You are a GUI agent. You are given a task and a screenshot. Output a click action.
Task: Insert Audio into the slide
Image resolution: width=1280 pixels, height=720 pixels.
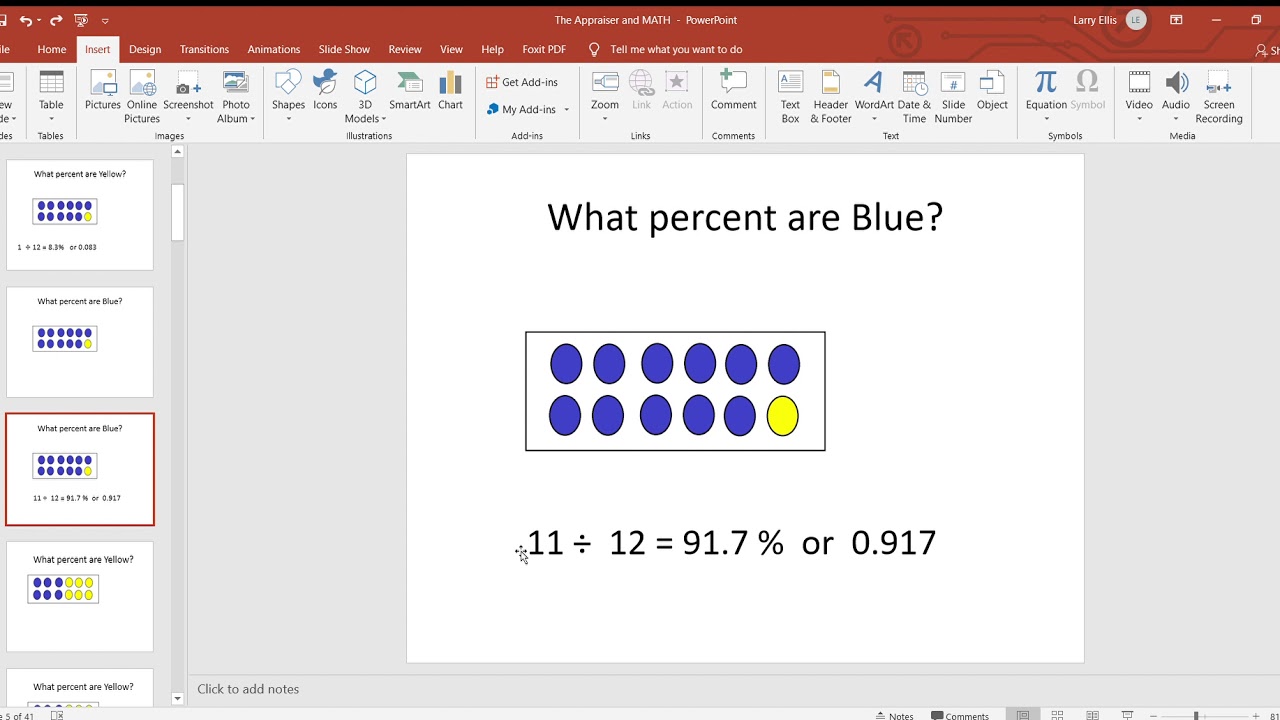[x=1176, y=96]
